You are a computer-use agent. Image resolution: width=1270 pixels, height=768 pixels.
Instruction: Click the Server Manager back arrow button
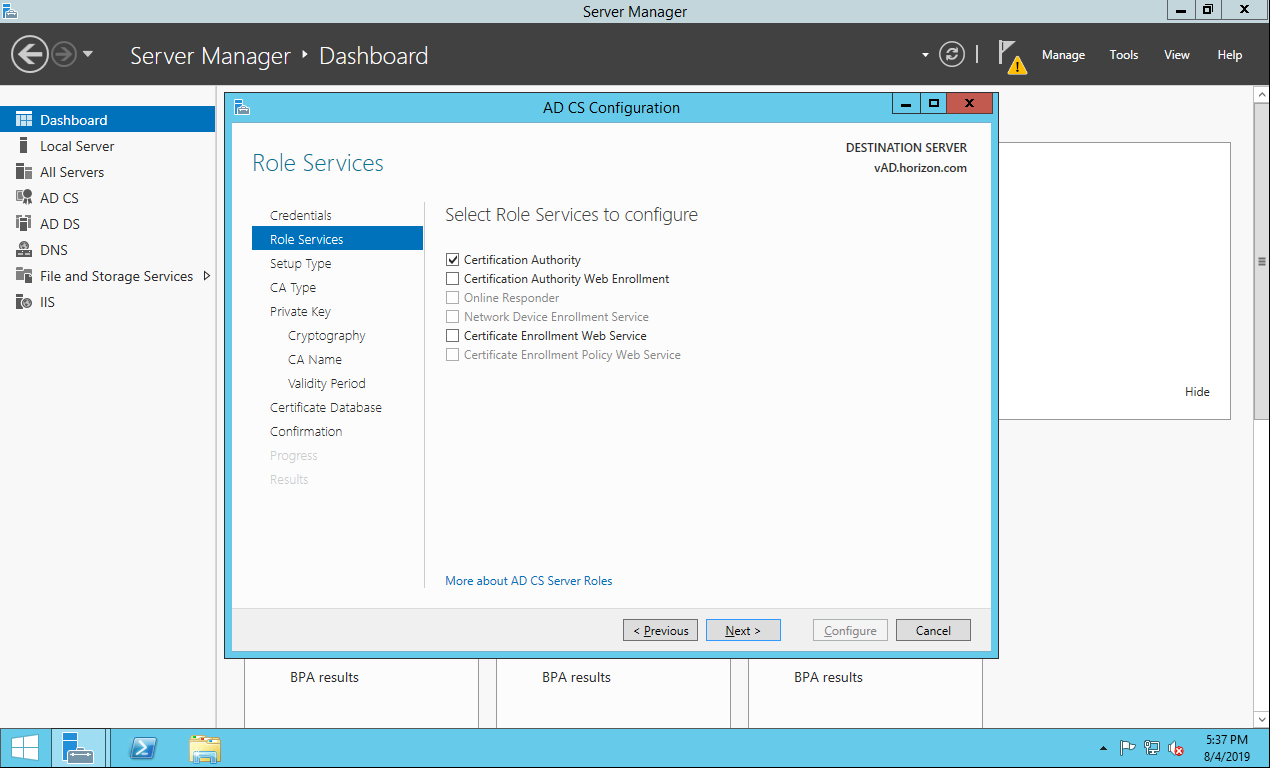pyautogui.click(x=30, y=55)
